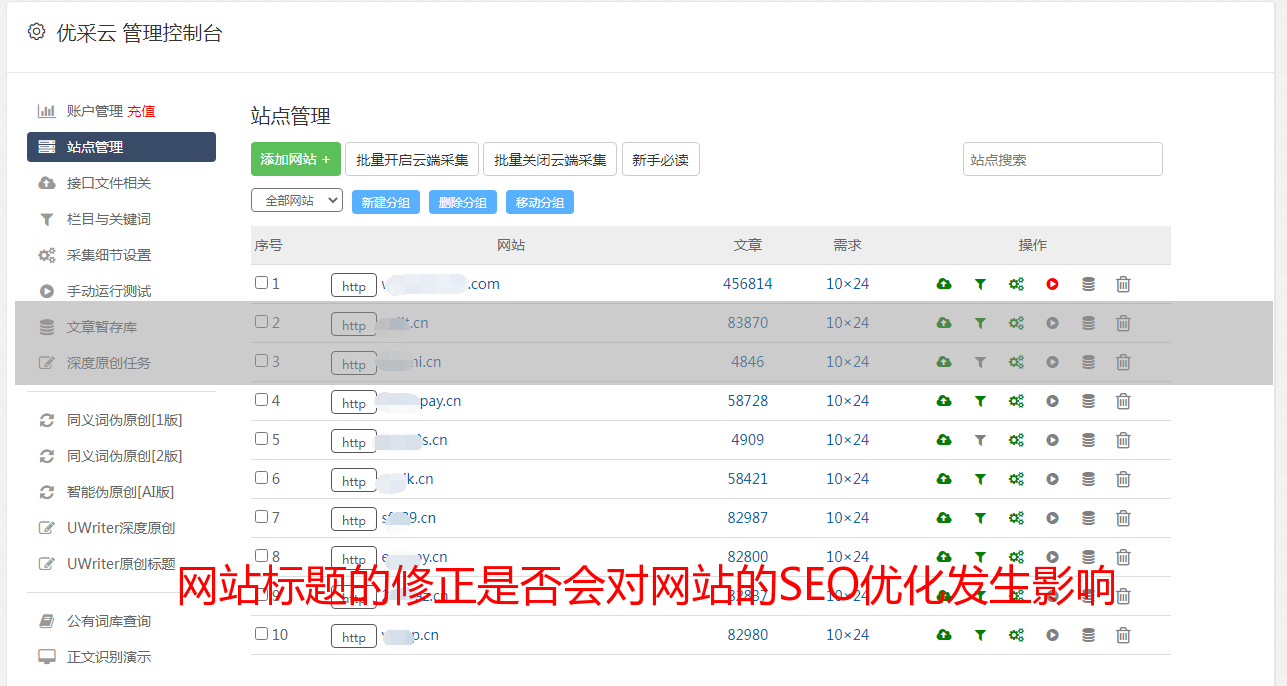Open filter icon for row 4

tap(980, 401)
